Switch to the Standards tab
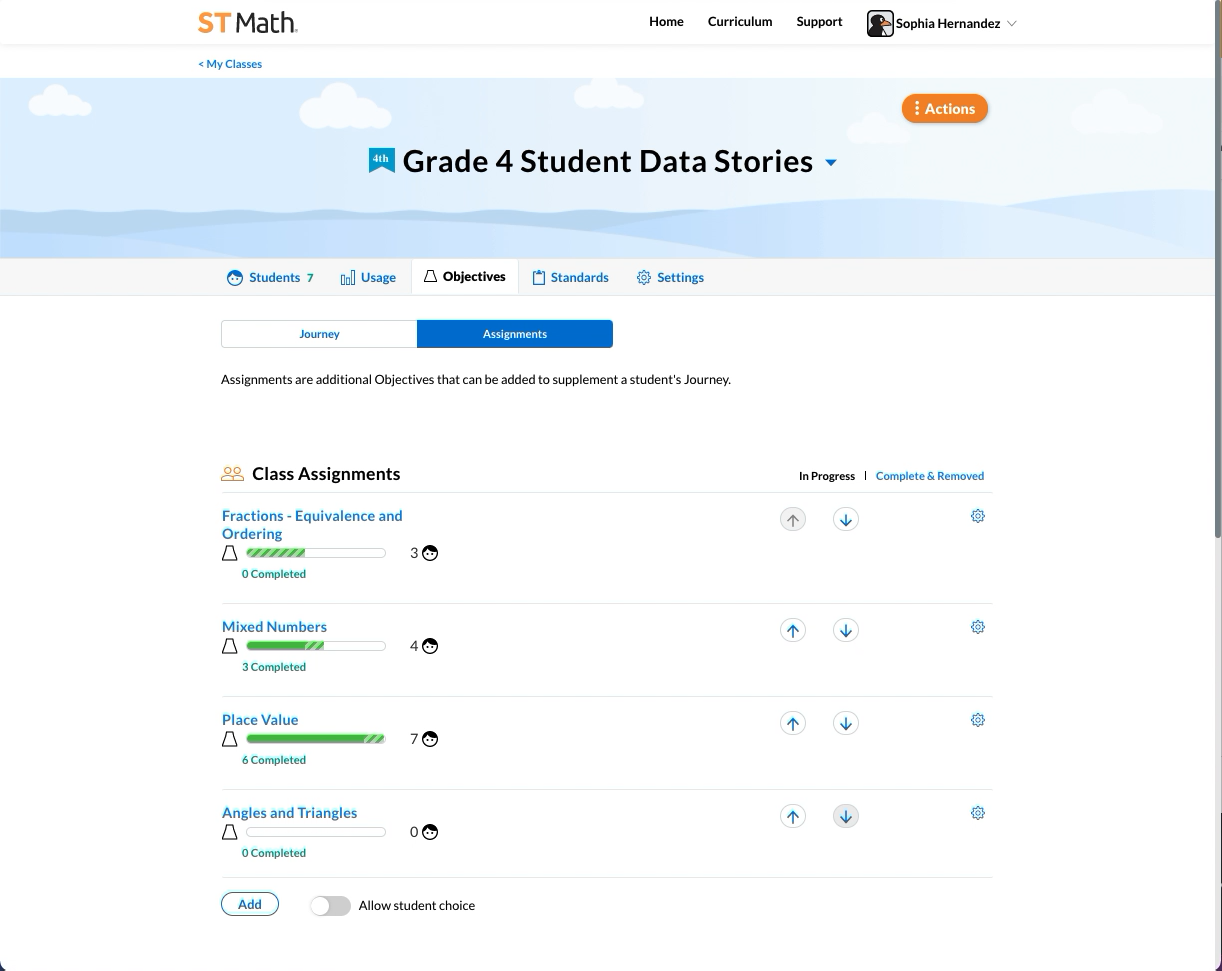The width and height of the screenshot is (1222, 971). tap(570, 277)
